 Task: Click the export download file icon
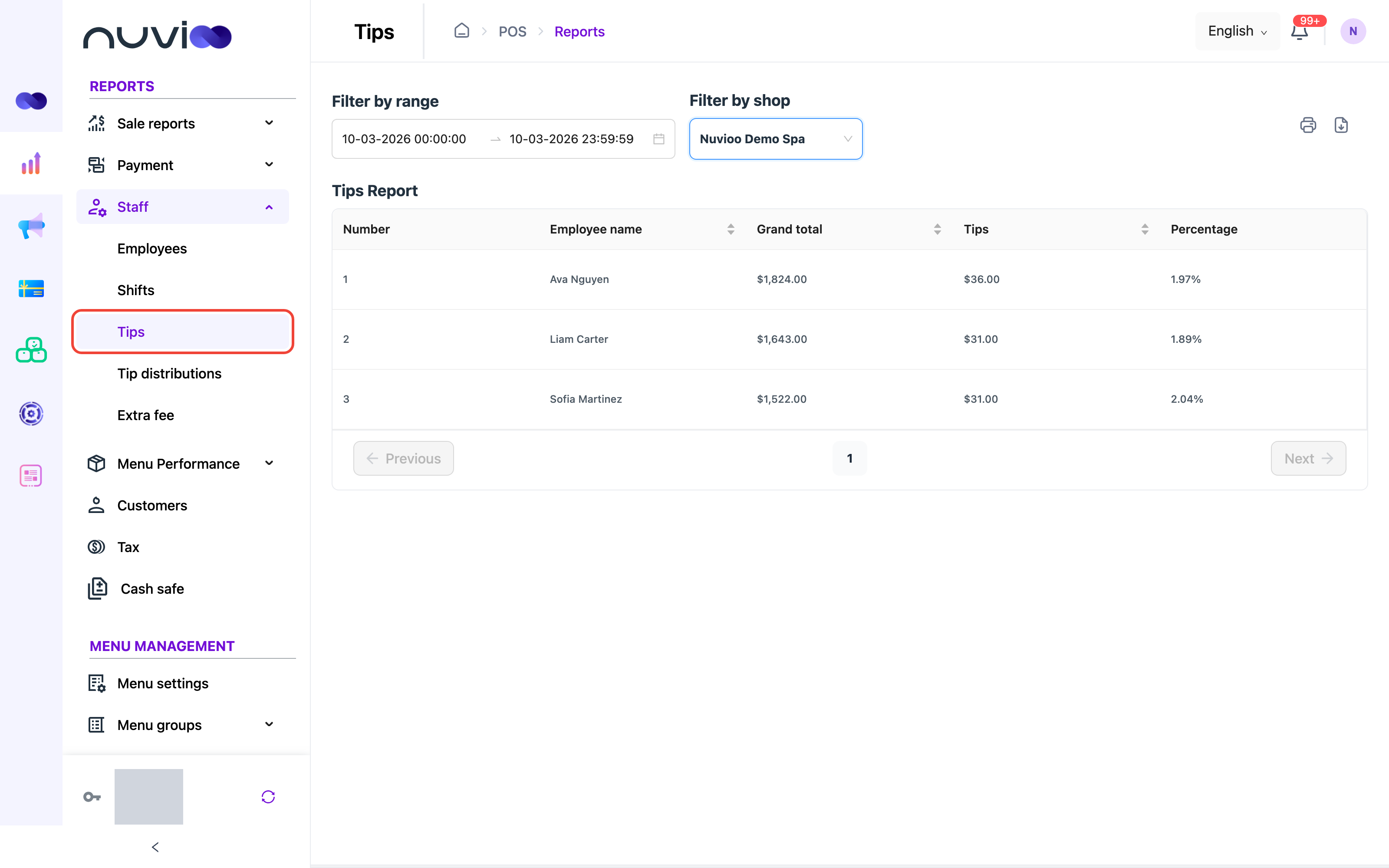tap(1341, 125)
